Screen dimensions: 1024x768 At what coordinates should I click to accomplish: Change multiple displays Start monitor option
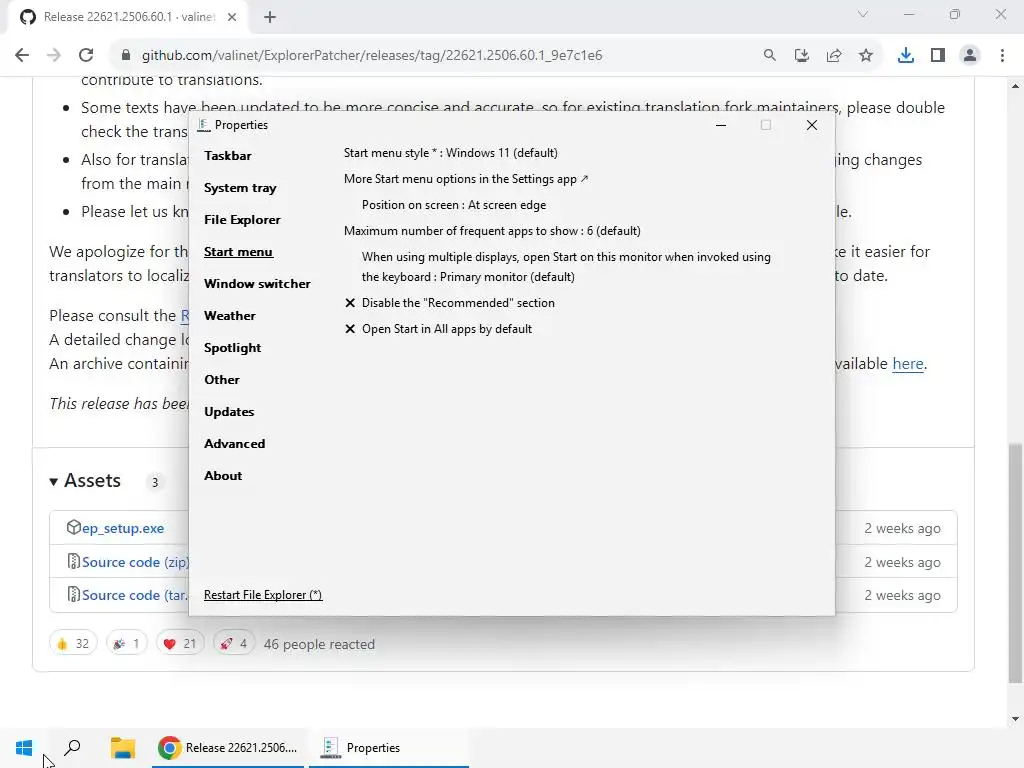click(x=566, y=267)
